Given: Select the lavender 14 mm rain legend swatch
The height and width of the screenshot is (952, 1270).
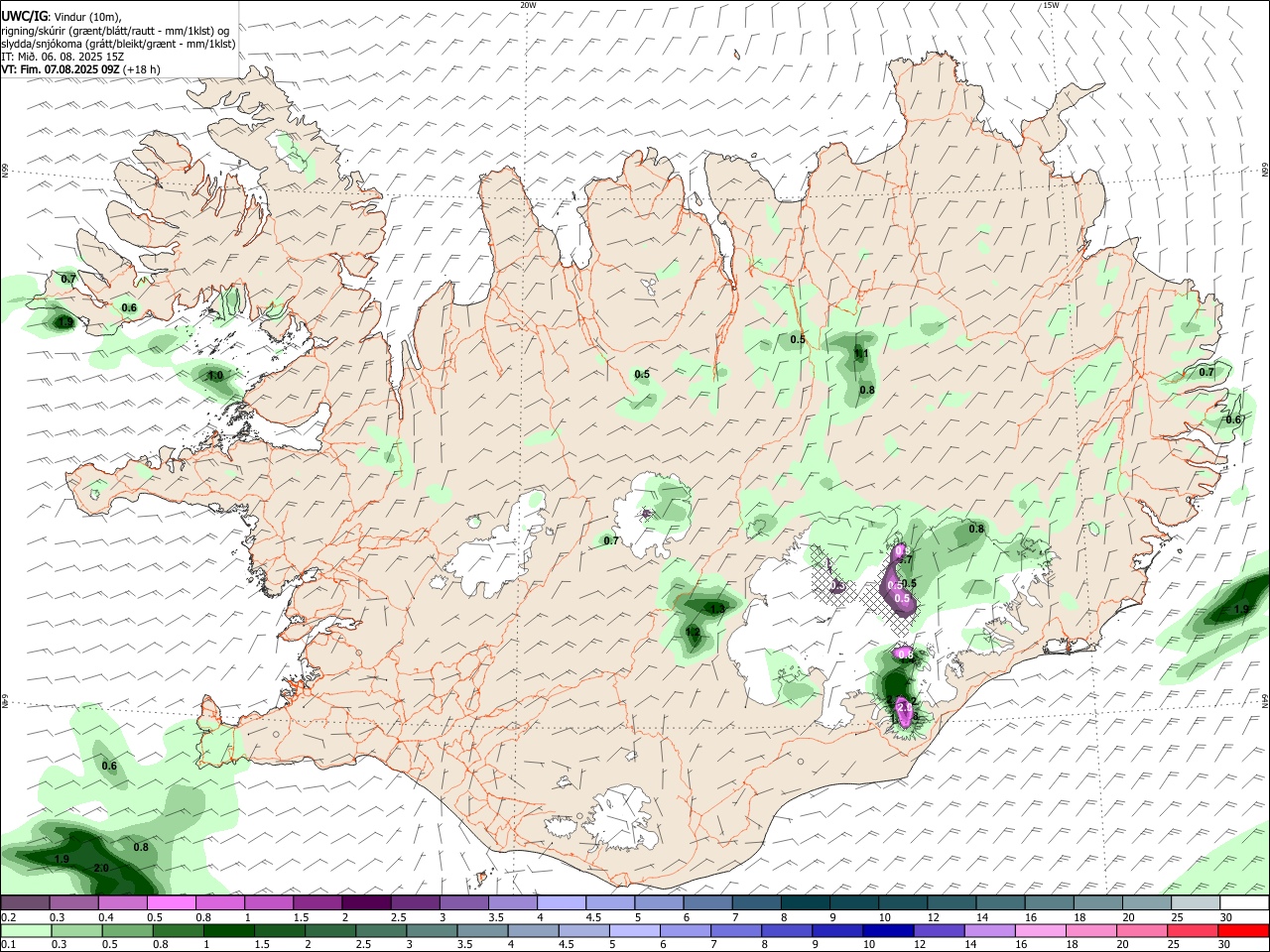Looking at the screenshot, I should [989, 930].
